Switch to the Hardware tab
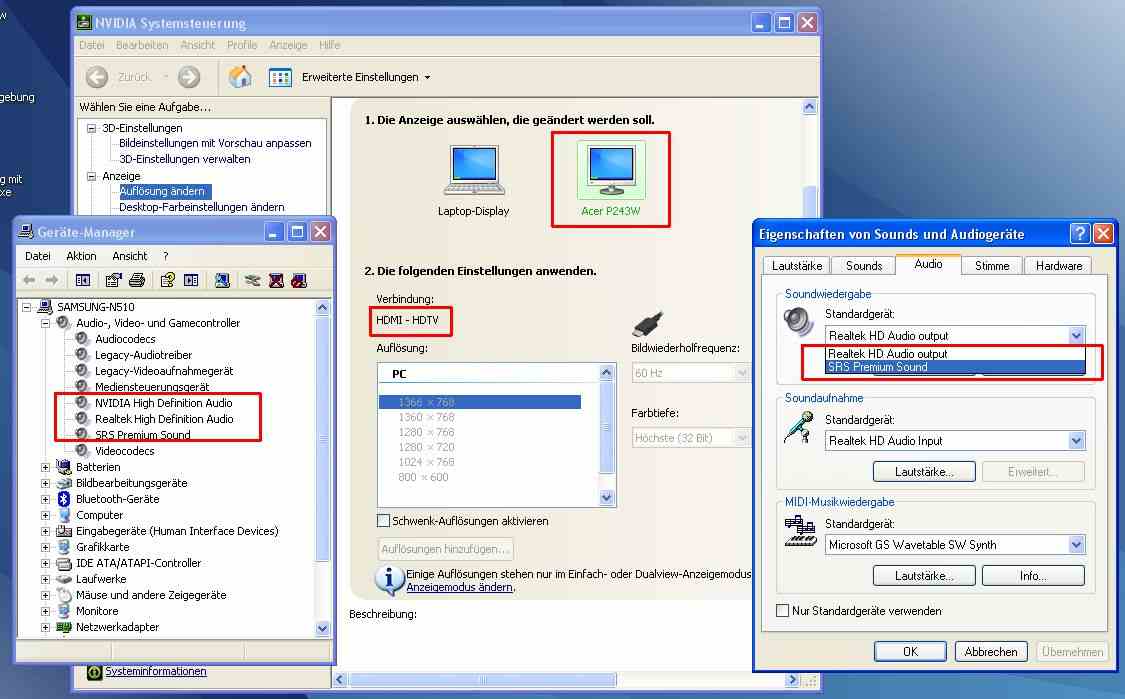The image size is (1125, 699). point(1058,266)
